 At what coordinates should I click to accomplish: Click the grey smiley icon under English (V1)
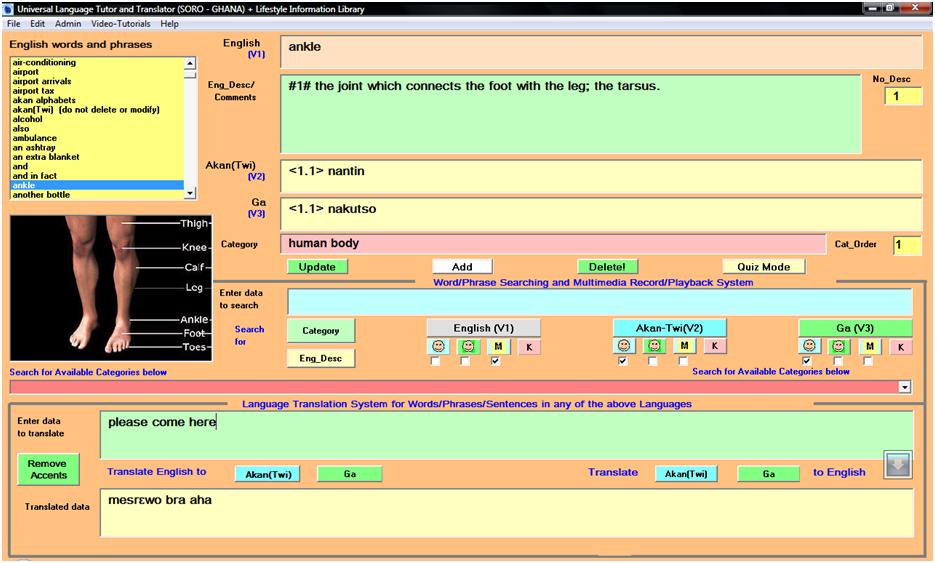[x=436, y=346]
